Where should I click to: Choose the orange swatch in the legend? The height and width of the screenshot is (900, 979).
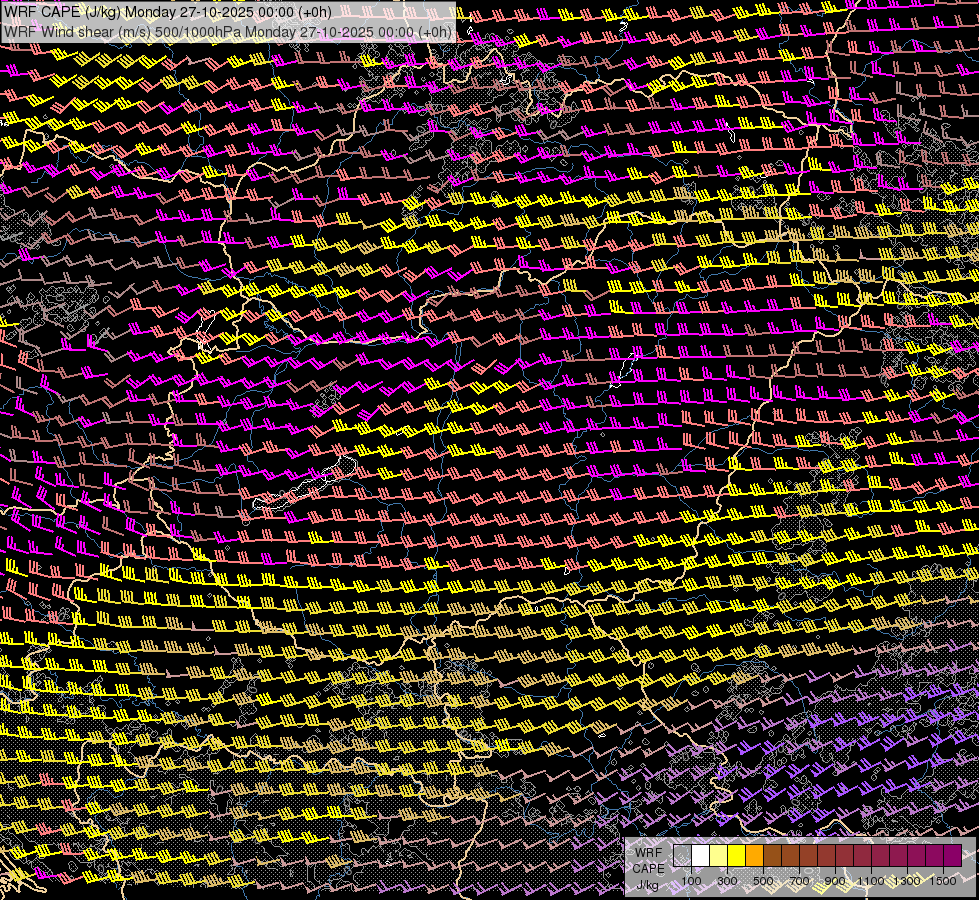click(x=754, y=855)
